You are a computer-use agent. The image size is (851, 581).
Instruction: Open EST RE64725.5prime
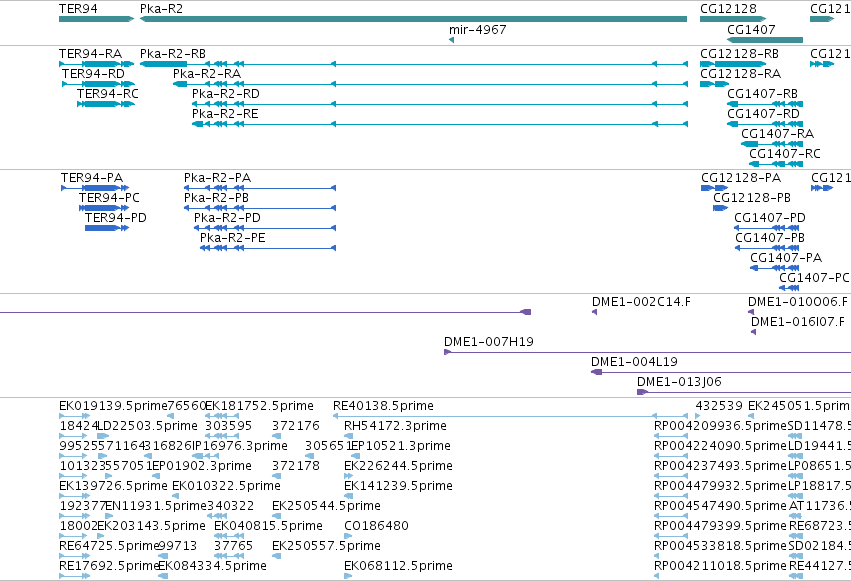click(74, 556)
